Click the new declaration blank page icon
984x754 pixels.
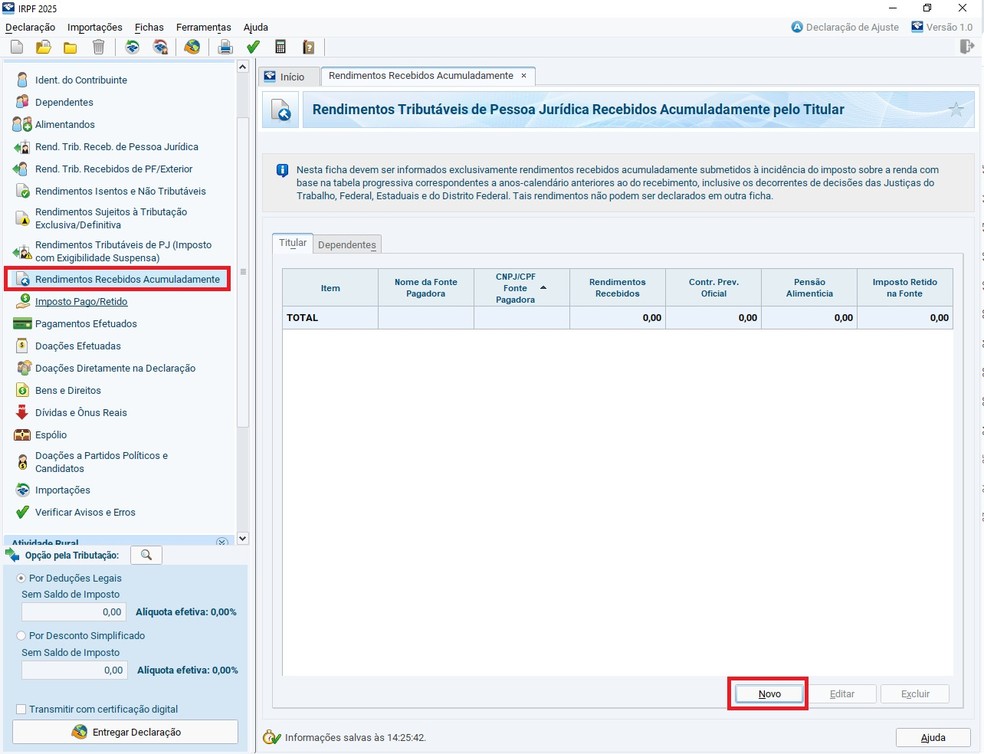tap(17, 47)
